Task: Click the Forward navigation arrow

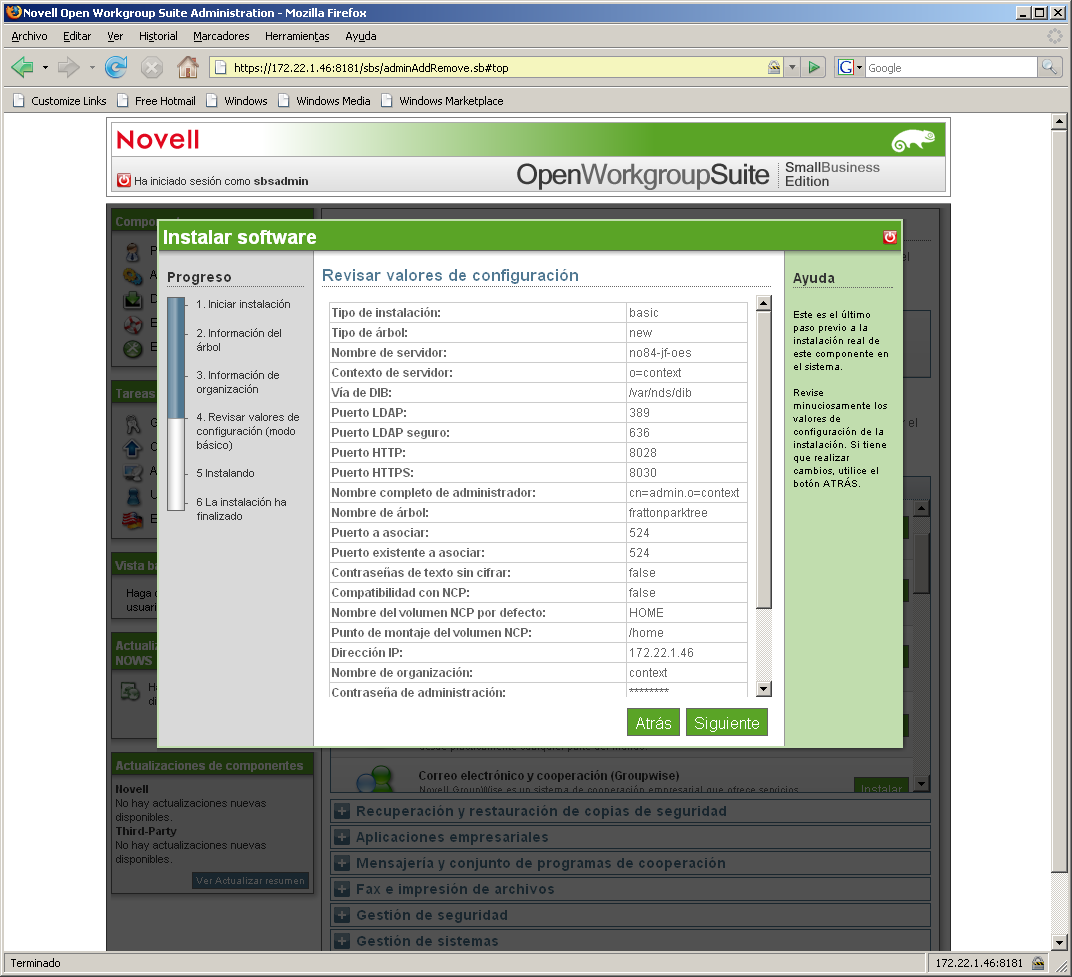Action: [68, 67]
